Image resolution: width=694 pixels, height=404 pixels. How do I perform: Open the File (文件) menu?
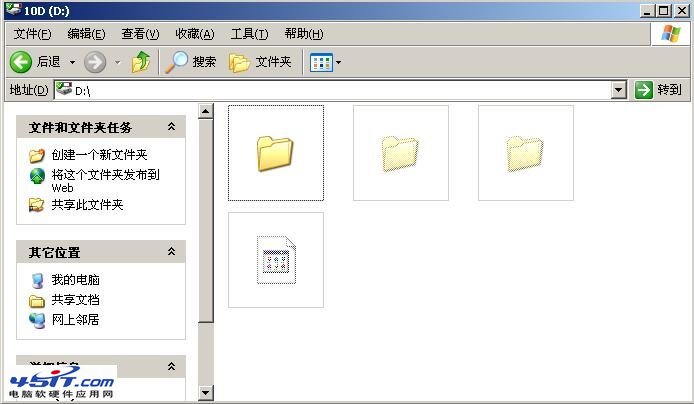point(32,34)
